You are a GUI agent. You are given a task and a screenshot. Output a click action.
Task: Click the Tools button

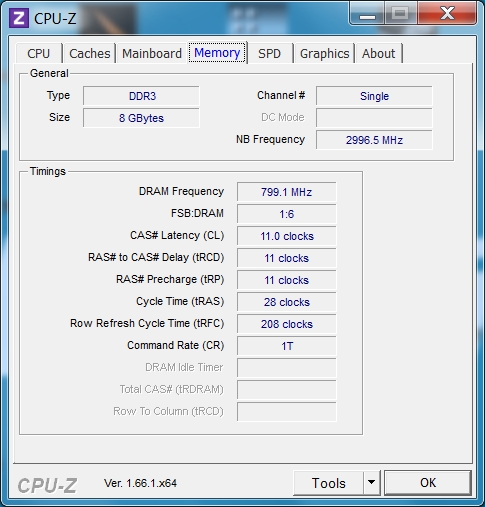click(x=328, y=483)
